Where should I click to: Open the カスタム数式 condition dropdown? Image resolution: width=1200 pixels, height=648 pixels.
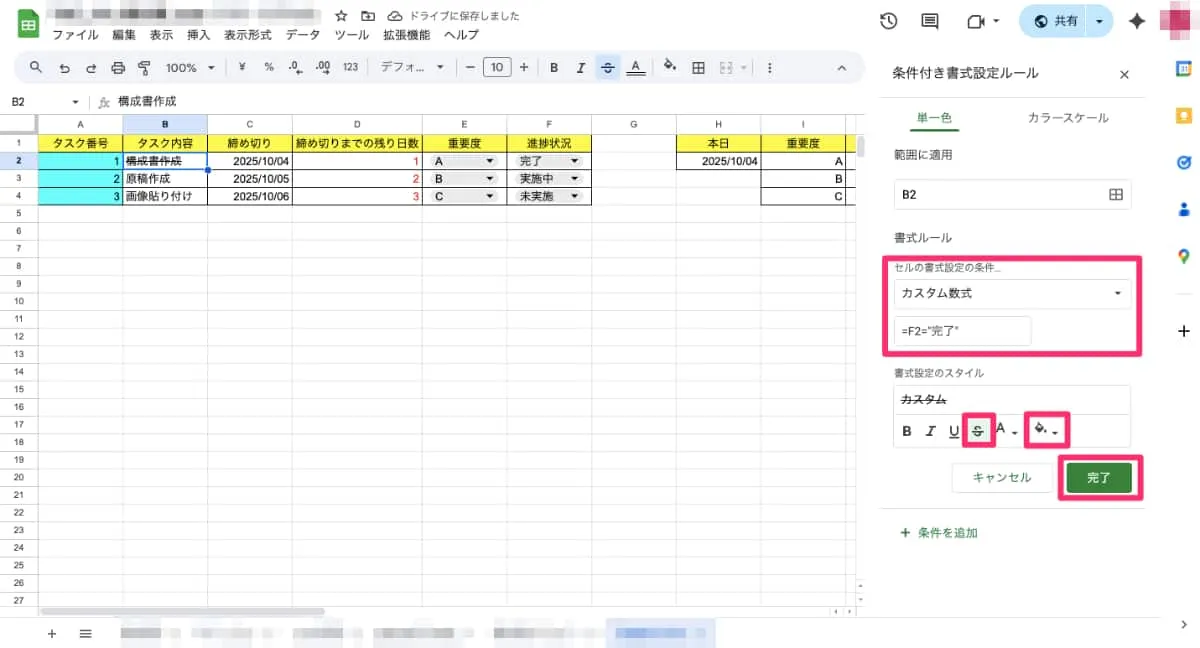click(x=1012, y=293)
